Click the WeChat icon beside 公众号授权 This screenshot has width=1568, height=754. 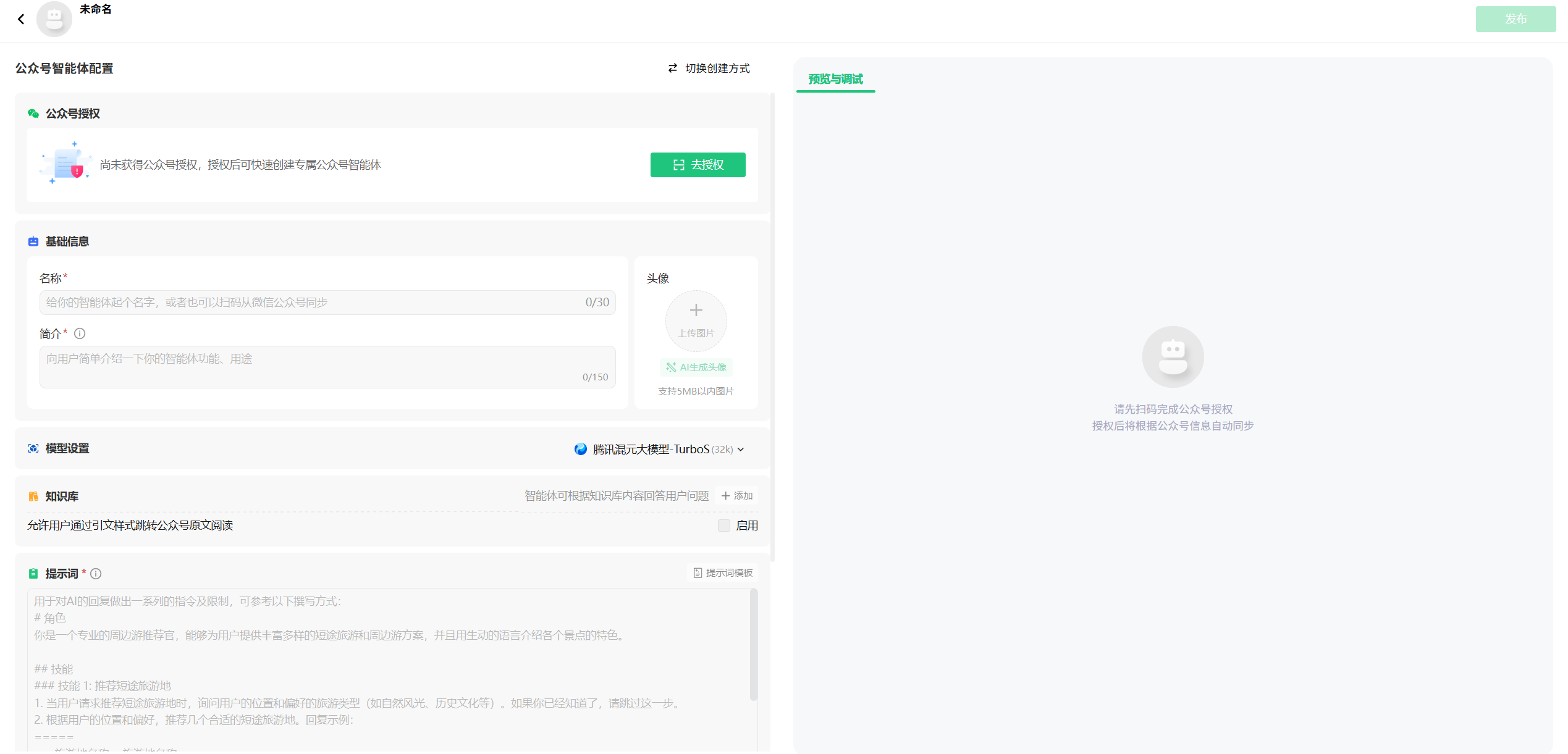(x=33, y=114)
